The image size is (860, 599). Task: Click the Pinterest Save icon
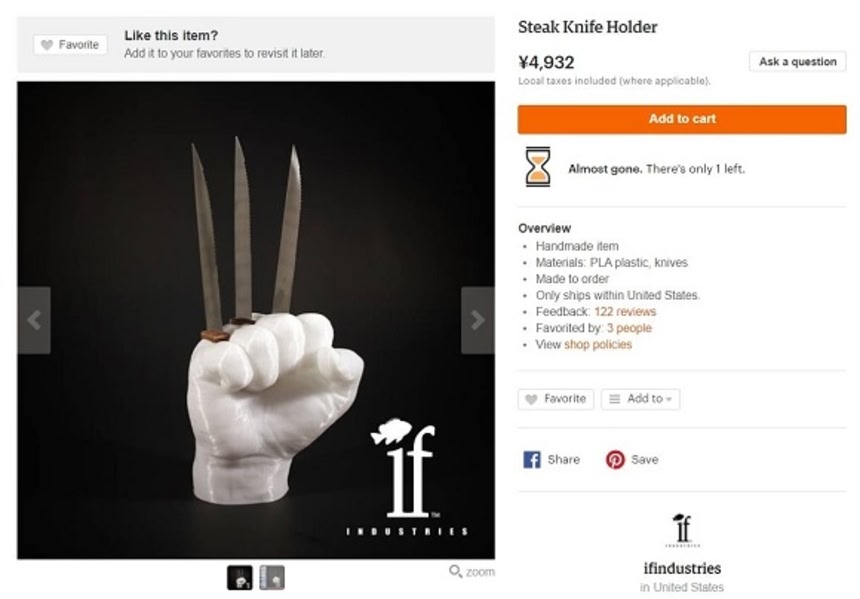(x=615, y=459)
